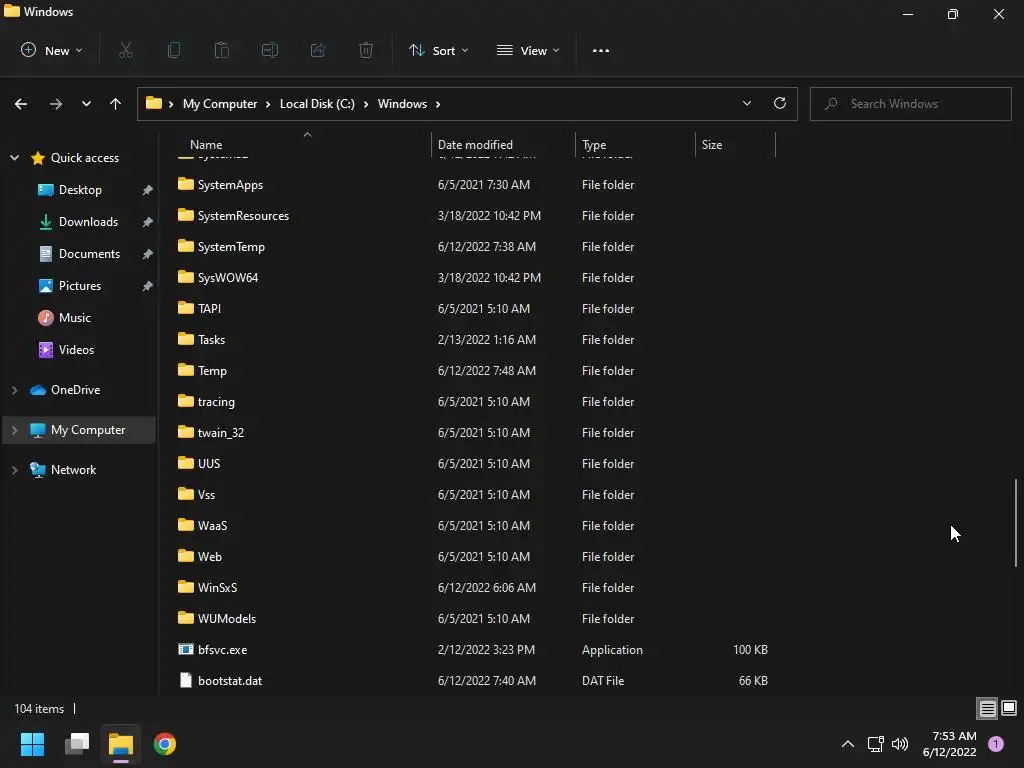Click Local Disk (C:) in the breadcrumb
The width and height of the screenshot is (1024, 768).
317,104
